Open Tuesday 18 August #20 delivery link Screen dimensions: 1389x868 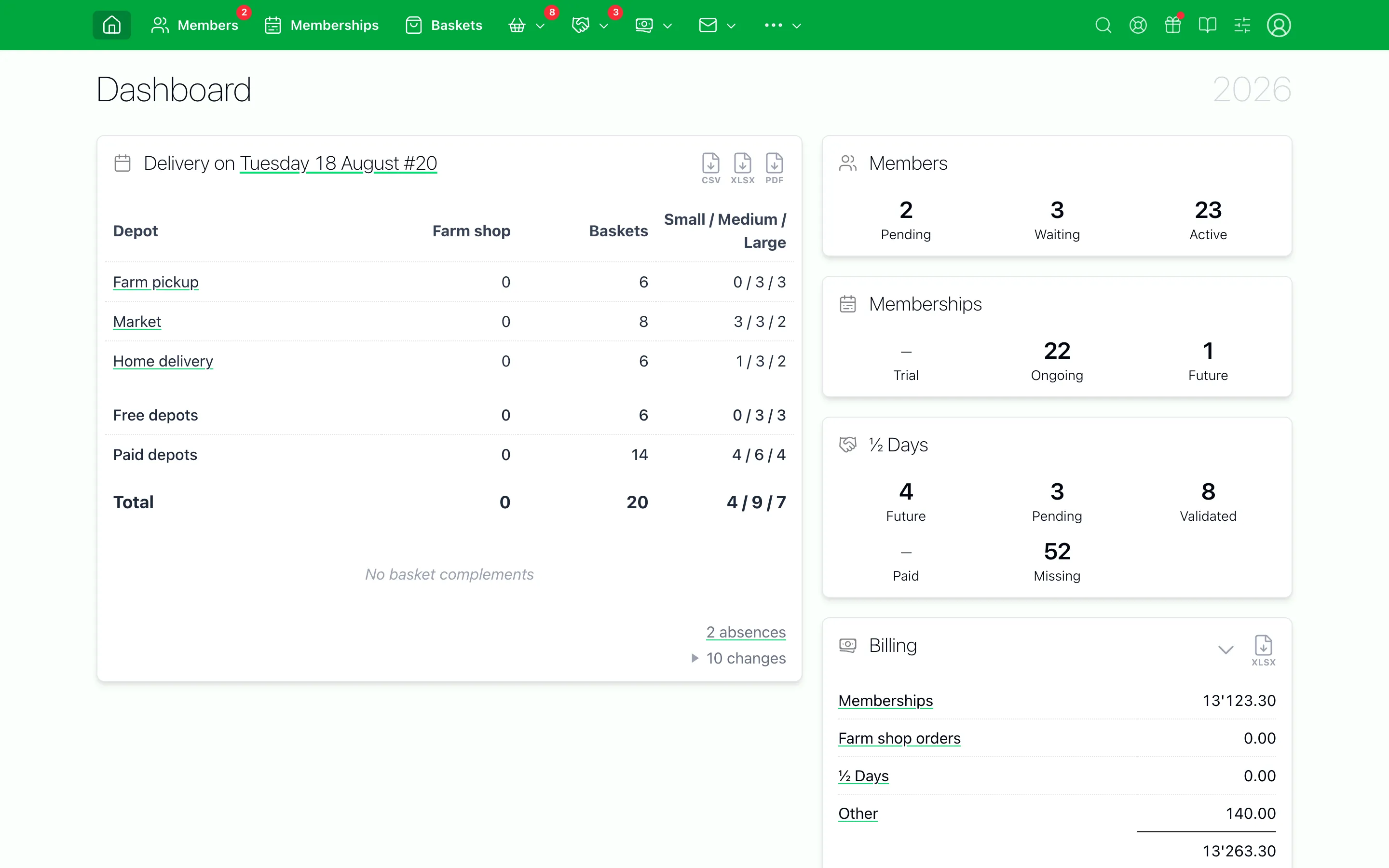pyautogui.click(x=338, y=163)
